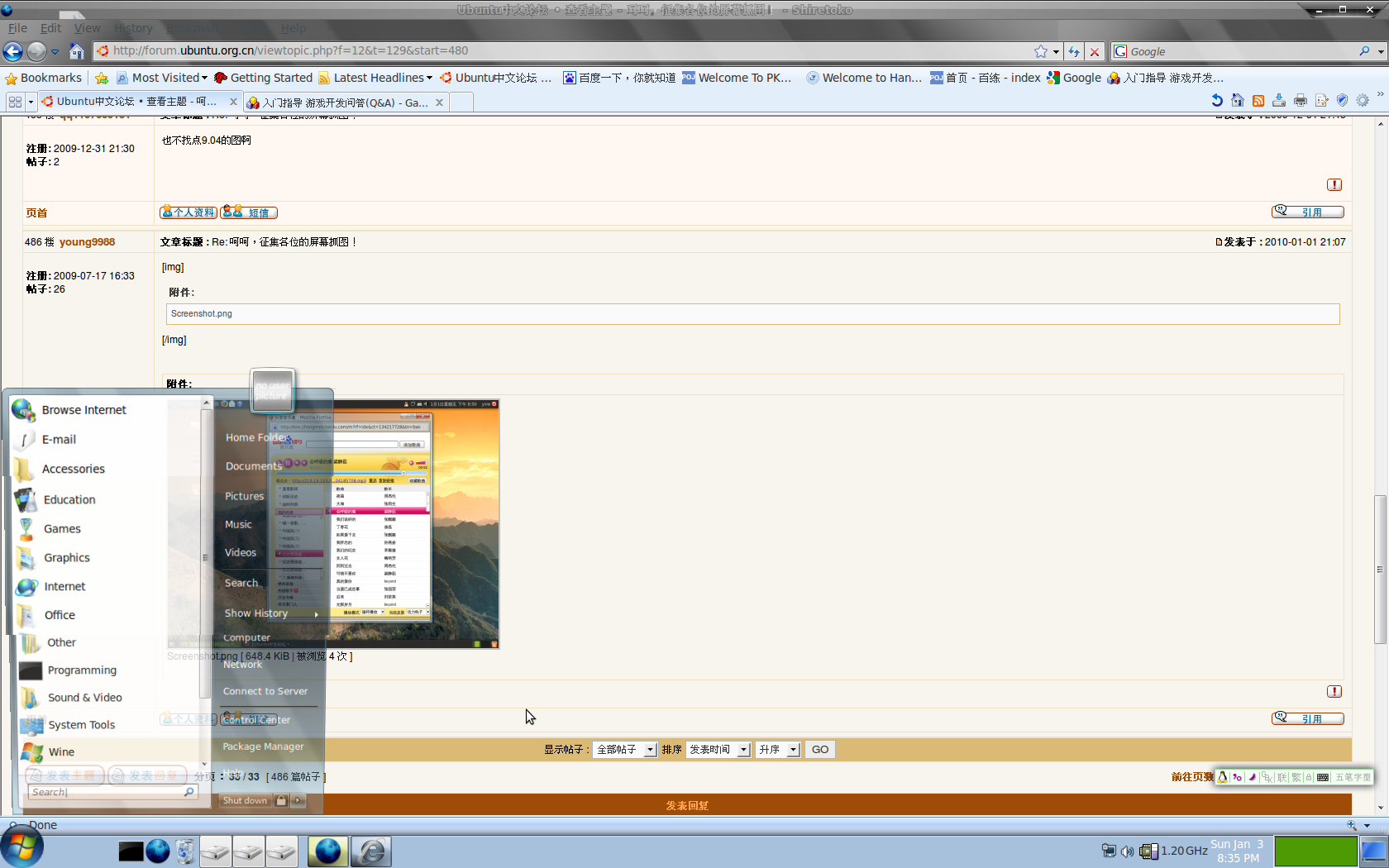The width and height of the screenshot is (1389, 868).
Task: Click the edit page notepad icon in the toolbar
Action: (x=1321, y=101)
